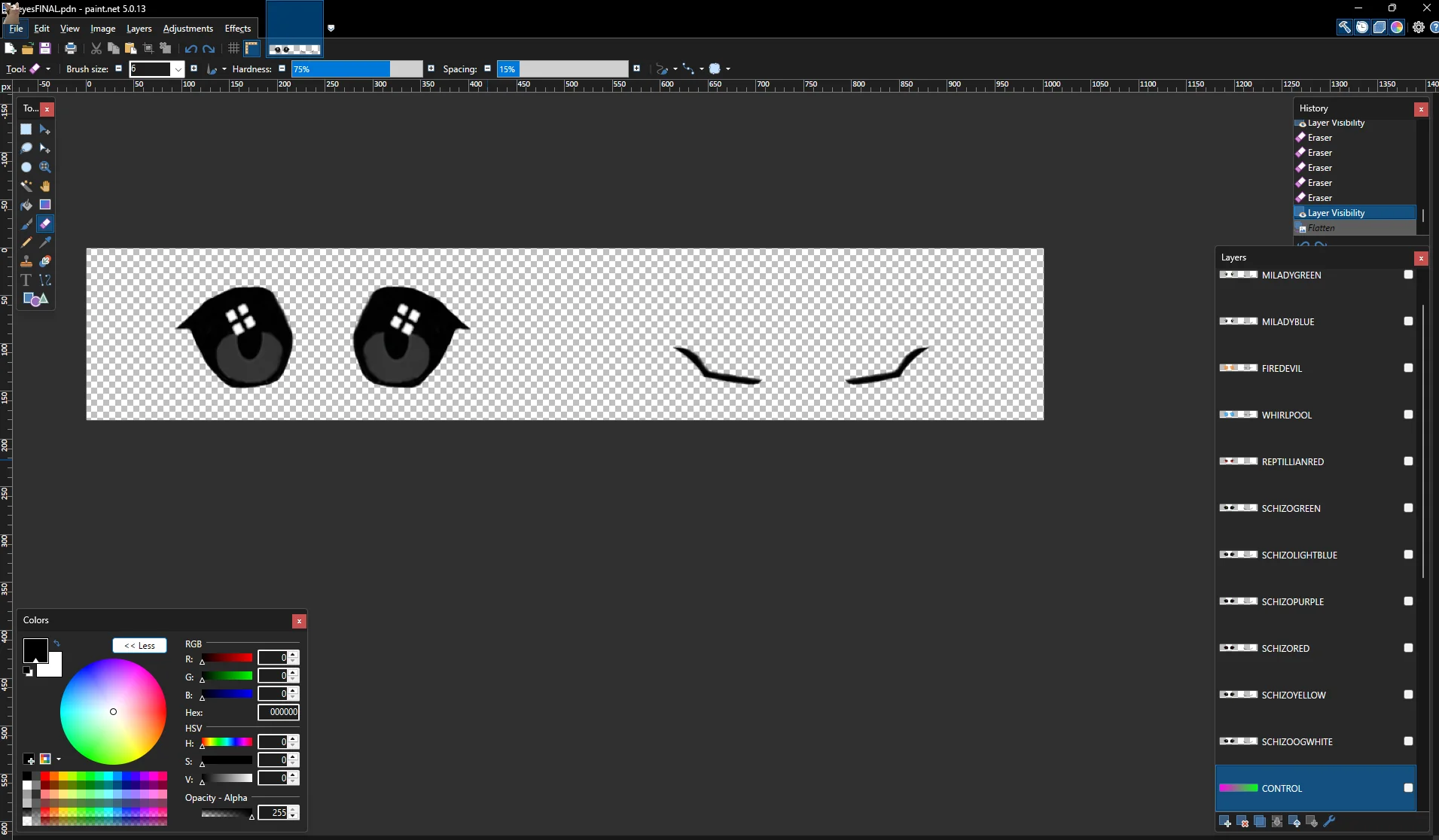Select the Paint Bucket tool
The height and width of the screenshot is (840, 1439).
(26, 205)
